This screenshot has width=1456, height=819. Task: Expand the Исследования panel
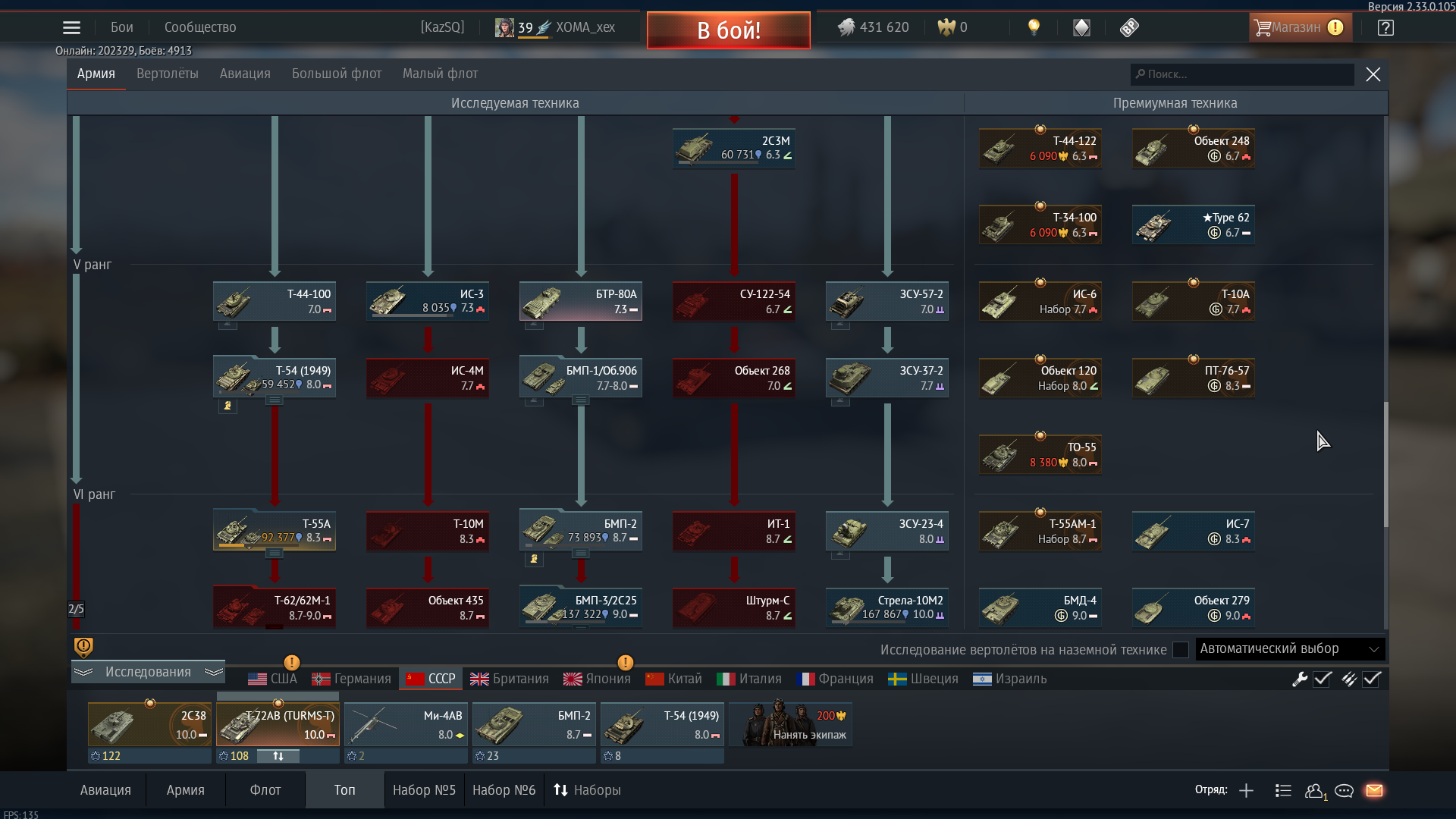click(149, 672)
